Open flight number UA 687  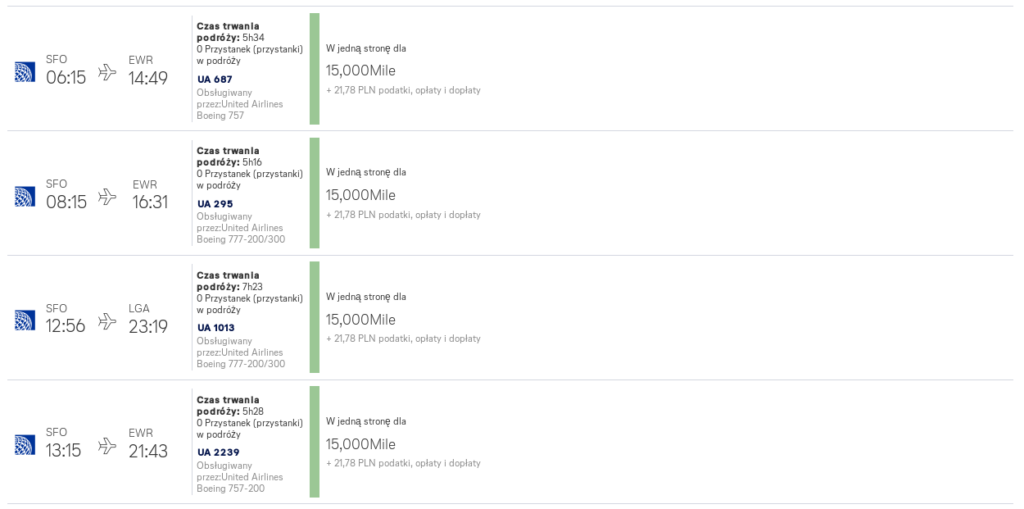pos(215,79)
